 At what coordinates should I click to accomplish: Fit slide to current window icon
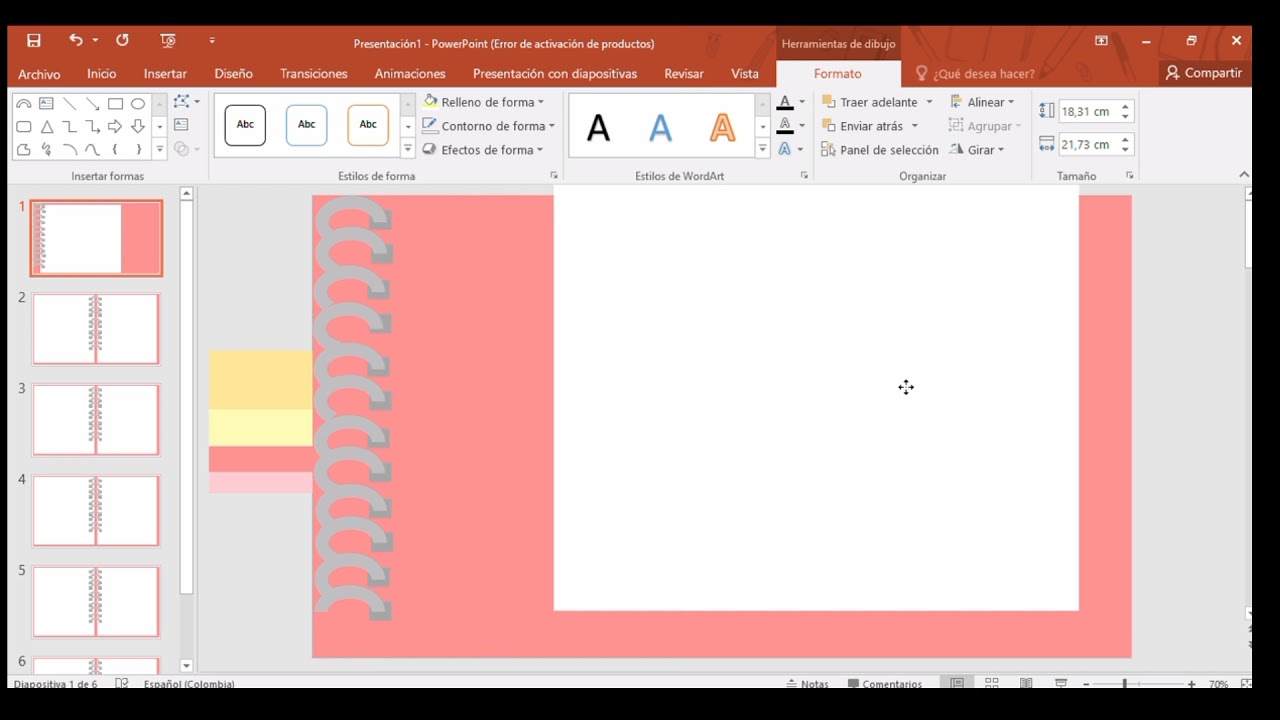(x=1246, y=683)
